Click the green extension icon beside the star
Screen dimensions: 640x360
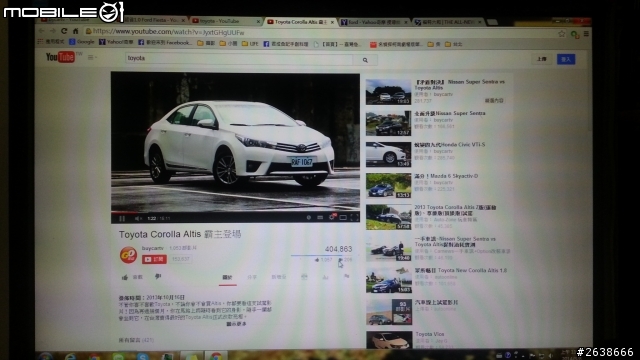[575, 34]
